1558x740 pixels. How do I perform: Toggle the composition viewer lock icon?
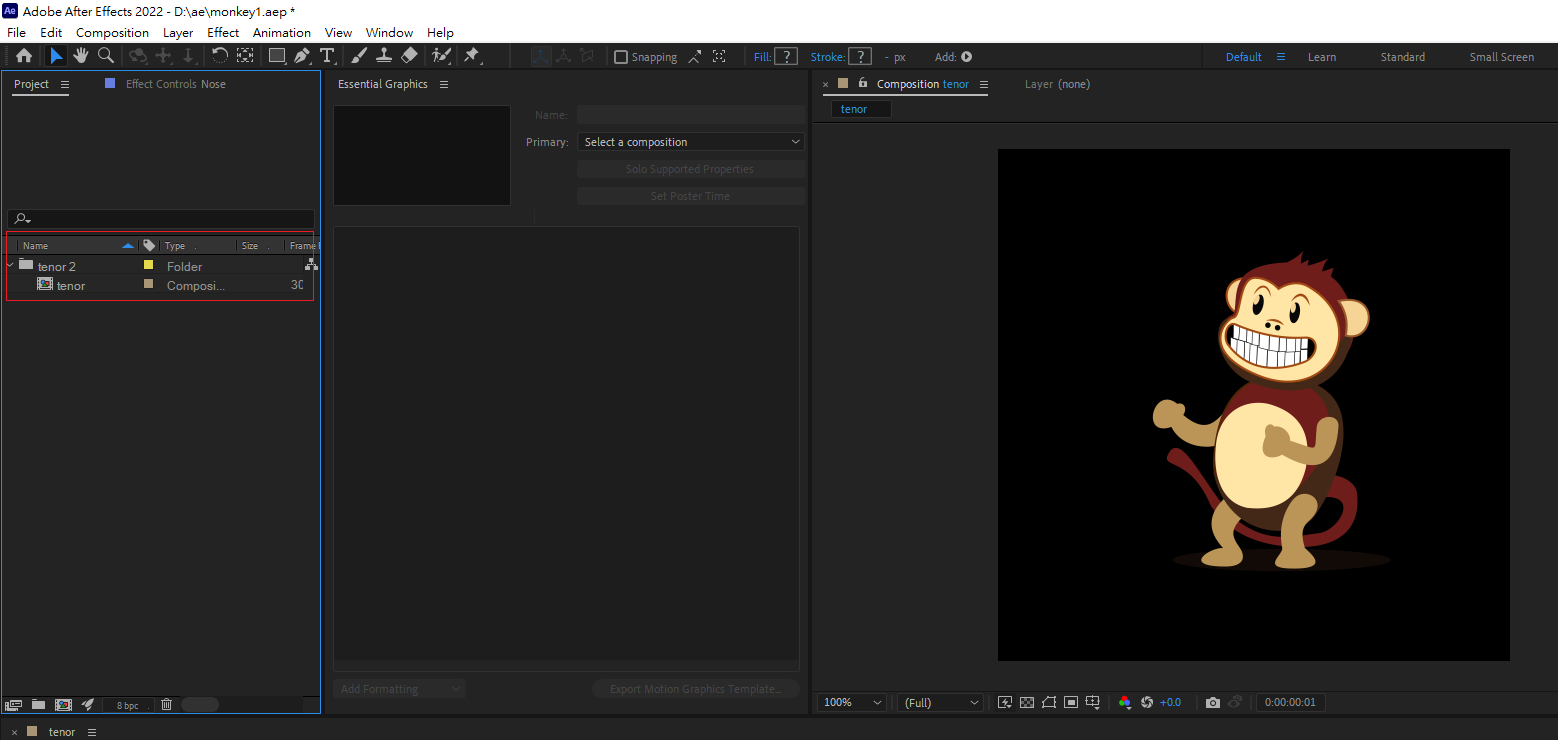[x=863, y=84]
